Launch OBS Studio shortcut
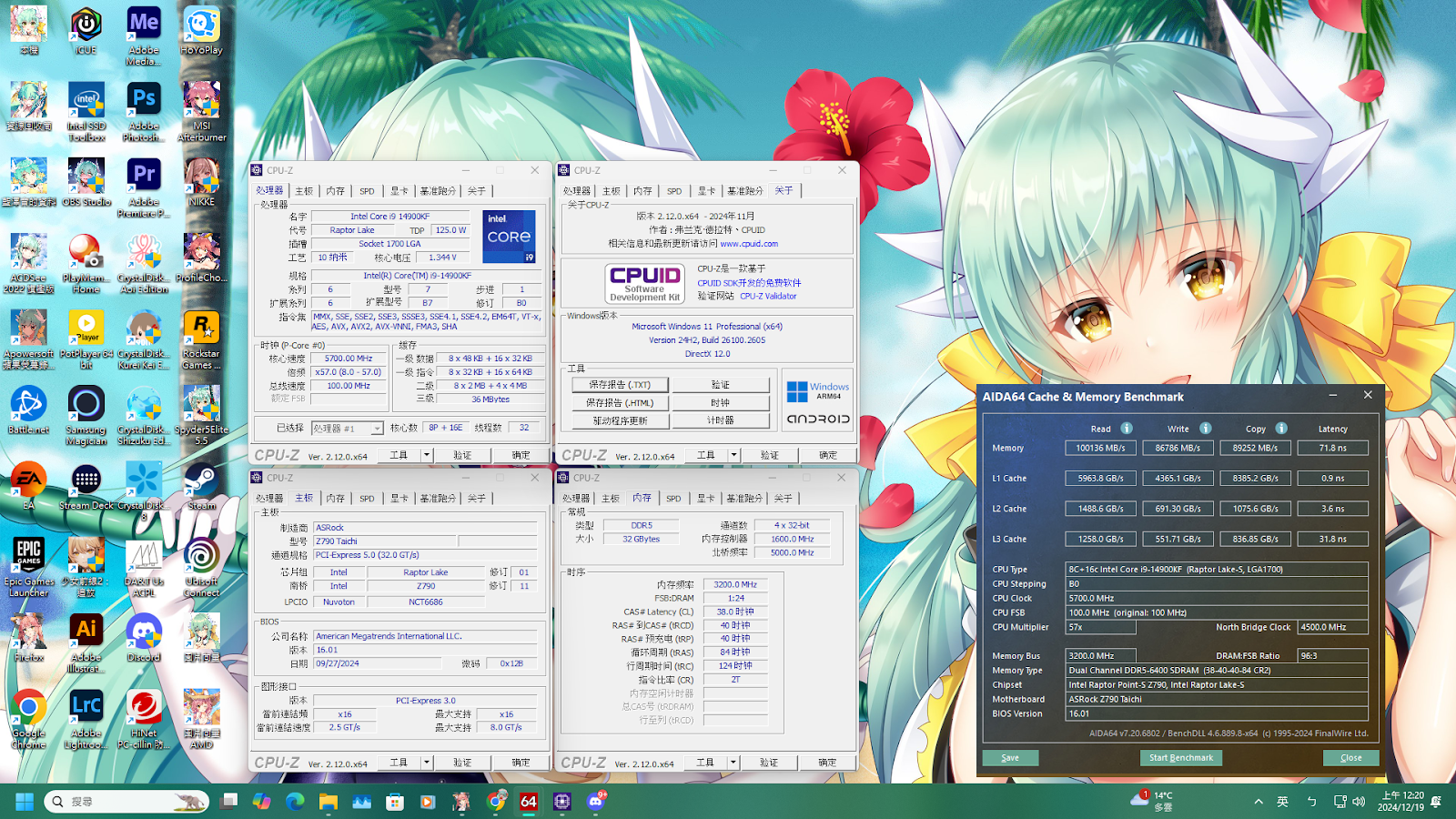The image size is (1456, 819). click(x=86, y=182)
